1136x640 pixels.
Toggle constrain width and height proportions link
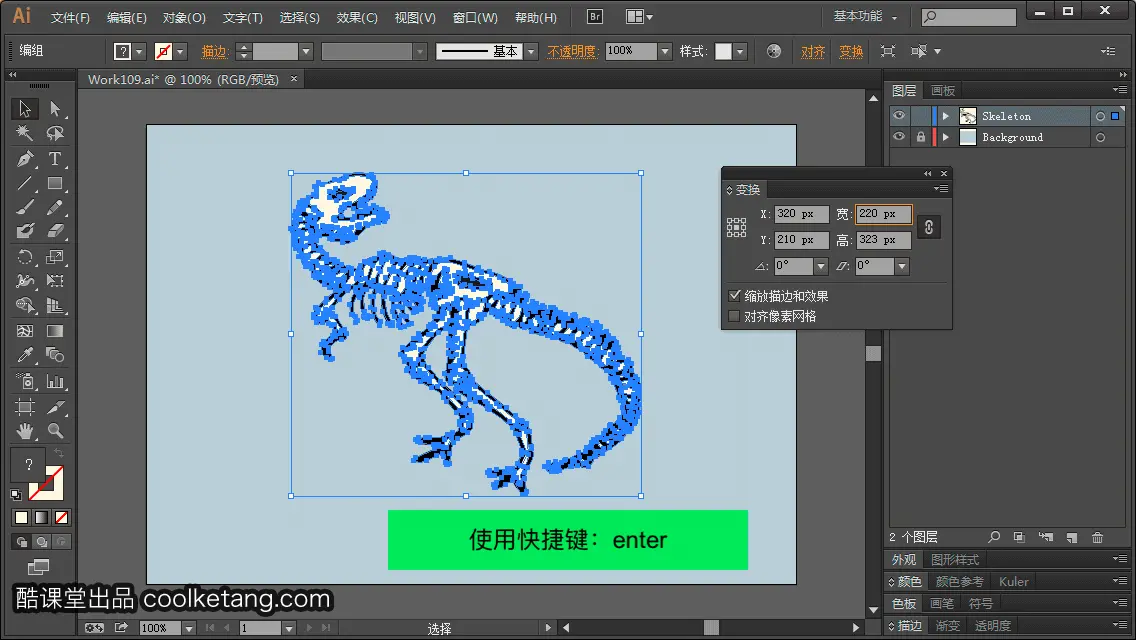point(929,227)
